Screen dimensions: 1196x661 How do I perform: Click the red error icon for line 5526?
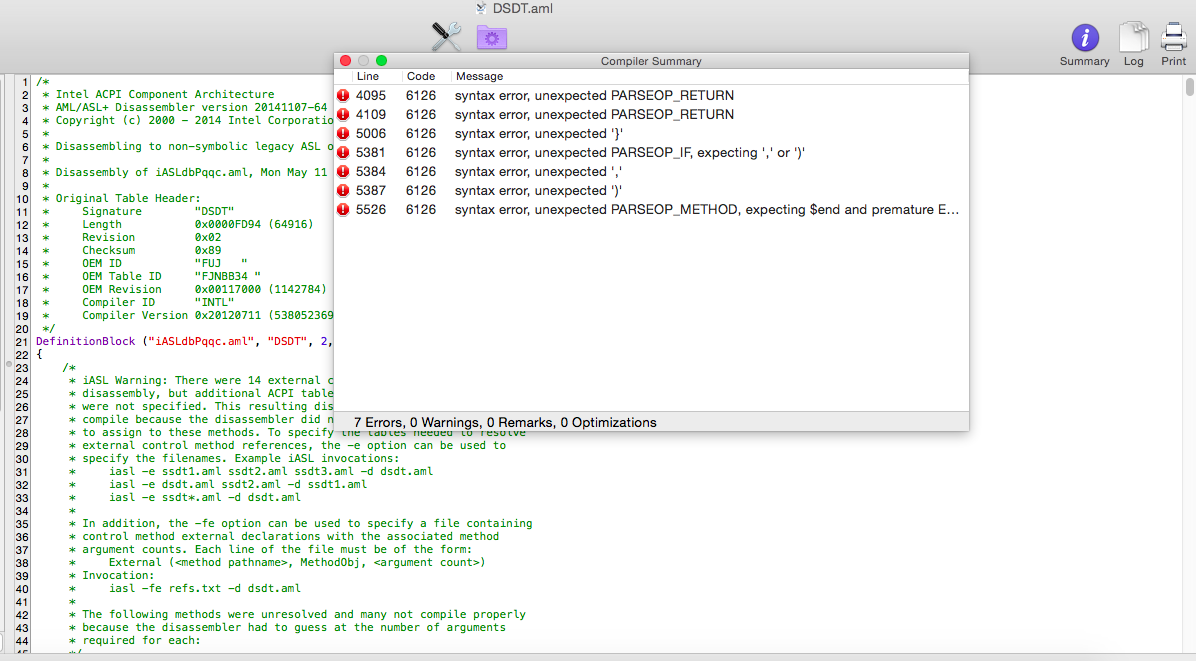343,210
